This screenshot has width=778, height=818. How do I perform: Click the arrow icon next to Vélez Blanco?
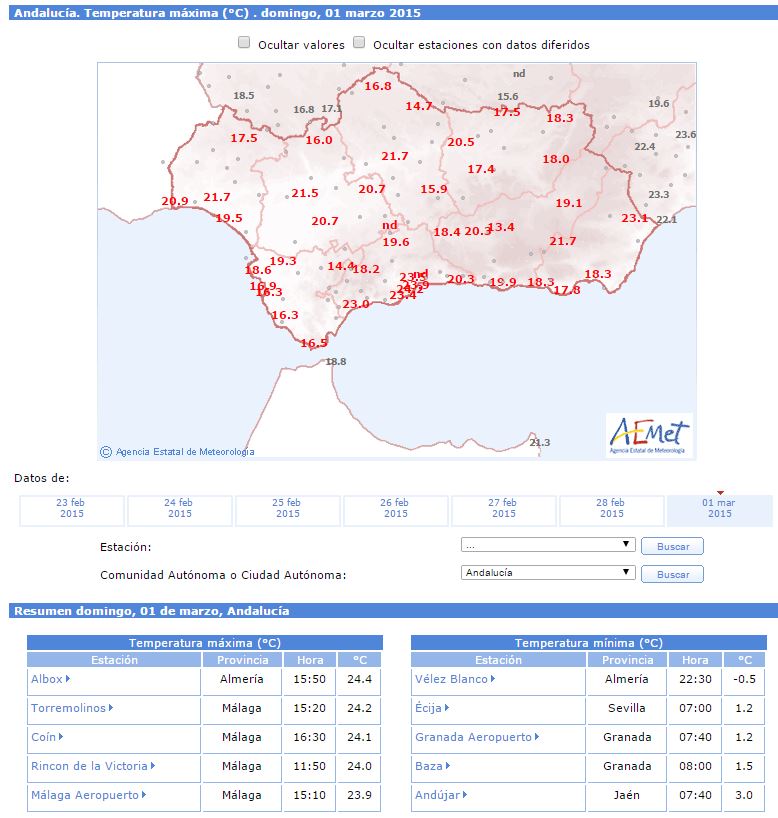[x=493, y=679]
